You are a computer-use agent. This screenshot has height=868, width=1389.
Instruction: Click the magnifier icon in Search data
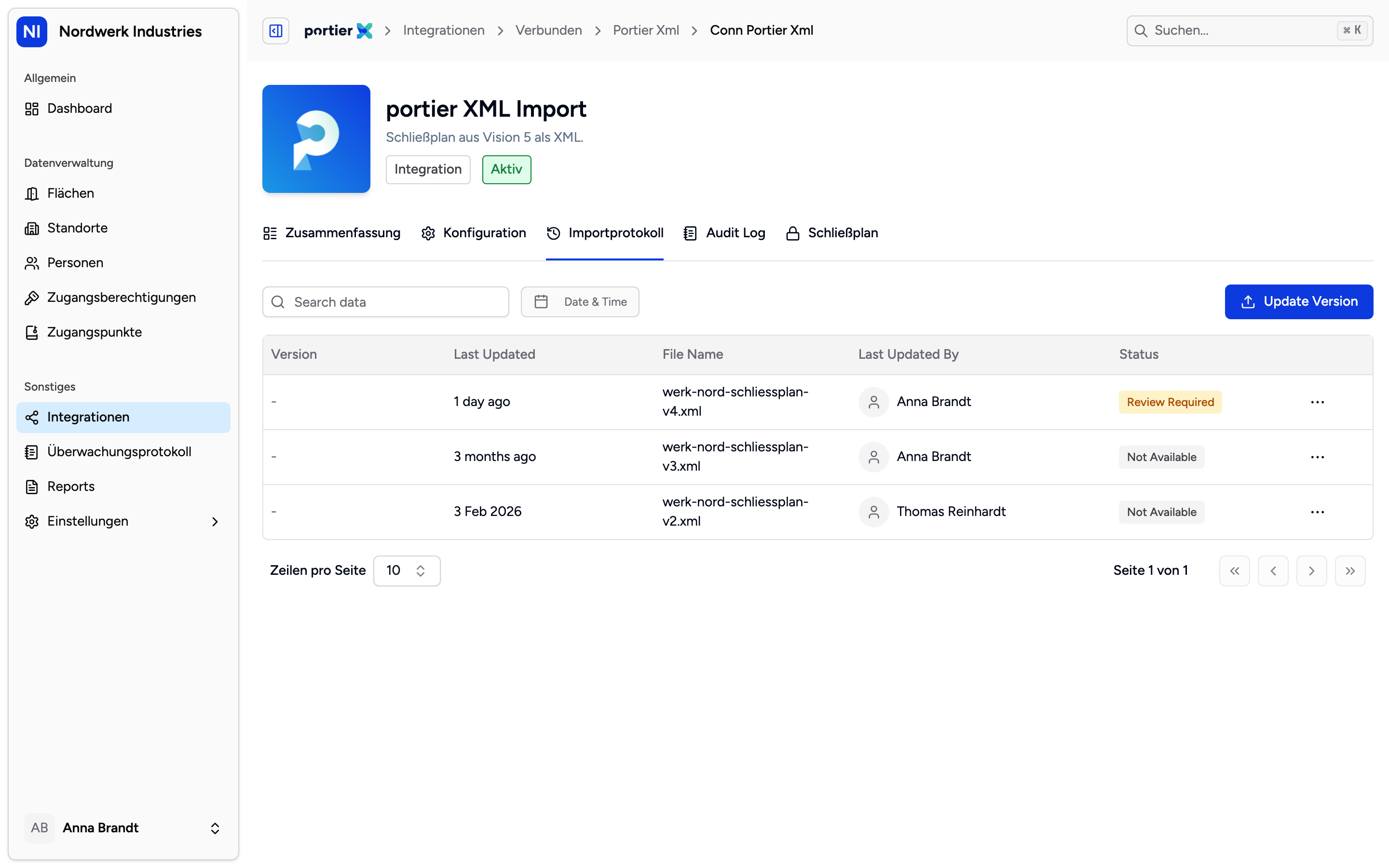pyautogui.click(x=278, y=302)
